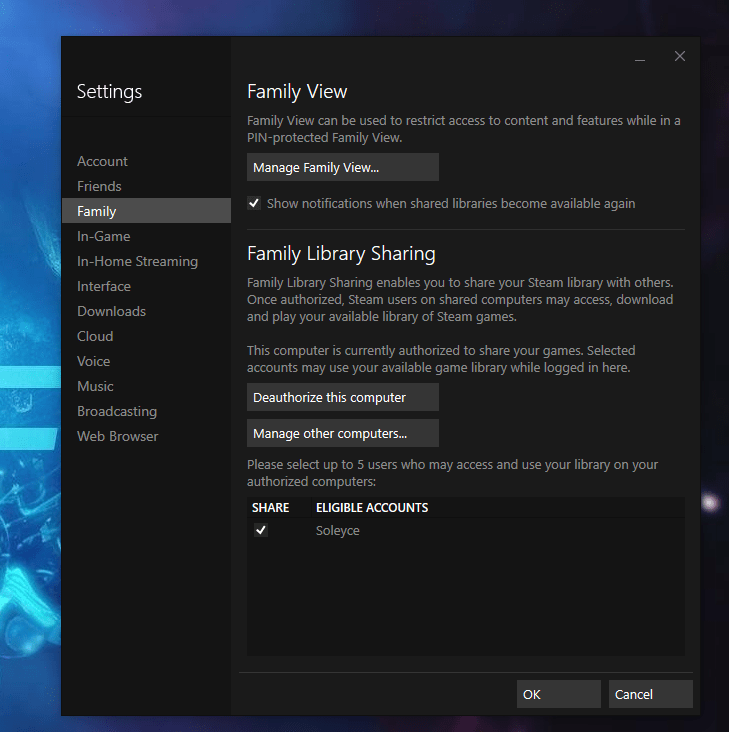Click Deauthorize this computer button

click(x=343, y=397)
